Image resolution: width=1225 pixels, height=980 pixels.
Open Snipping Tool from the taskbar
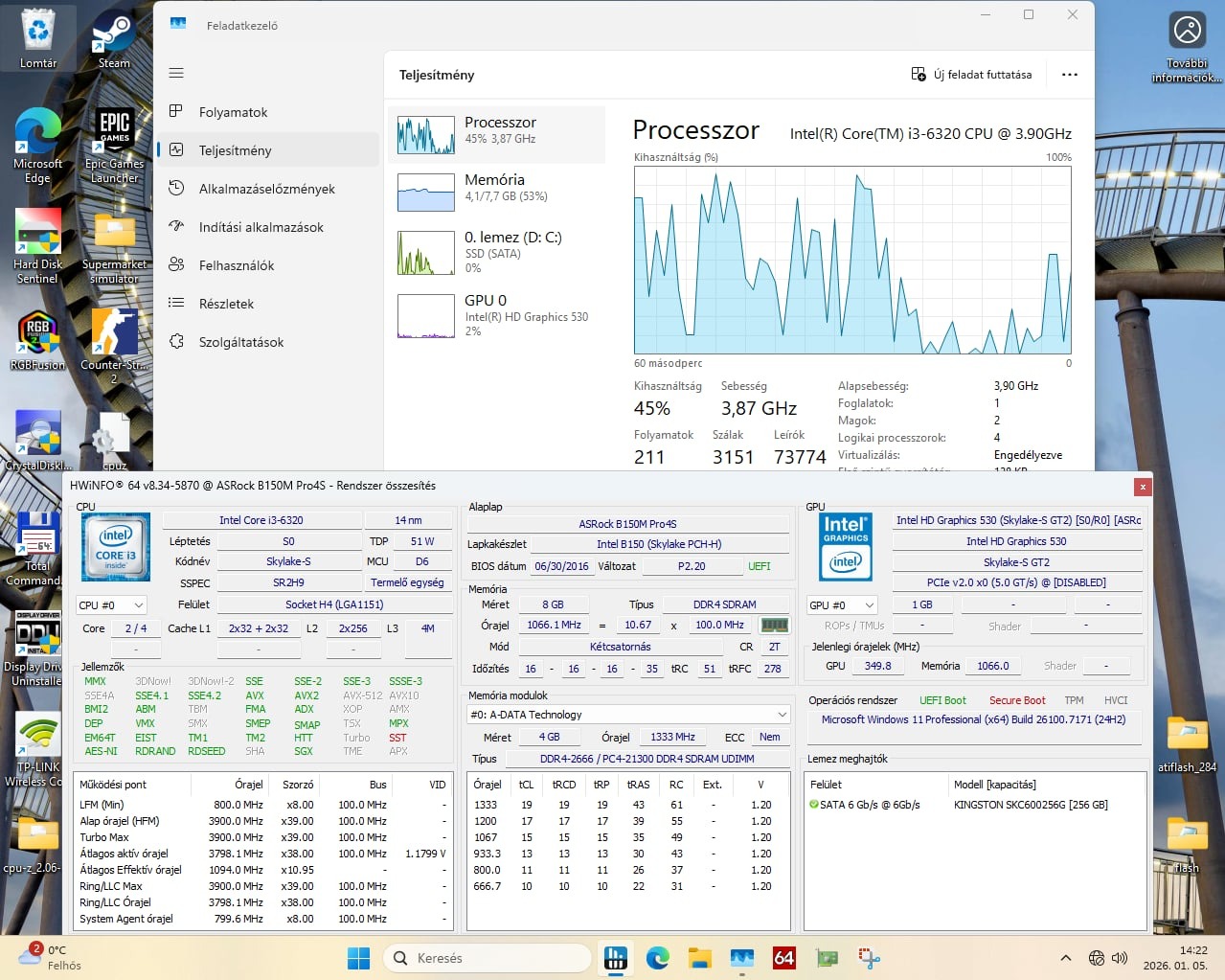point(869,958)
